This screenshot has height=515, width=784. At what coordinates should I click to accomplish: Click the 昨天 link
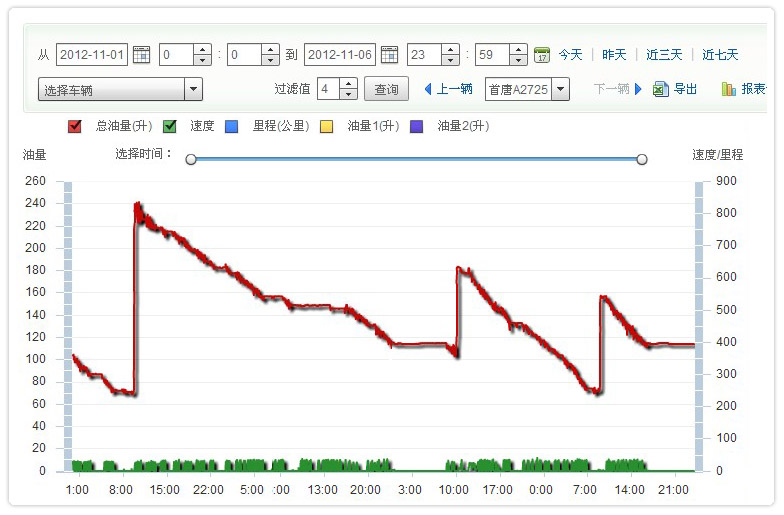pos(614,54)
